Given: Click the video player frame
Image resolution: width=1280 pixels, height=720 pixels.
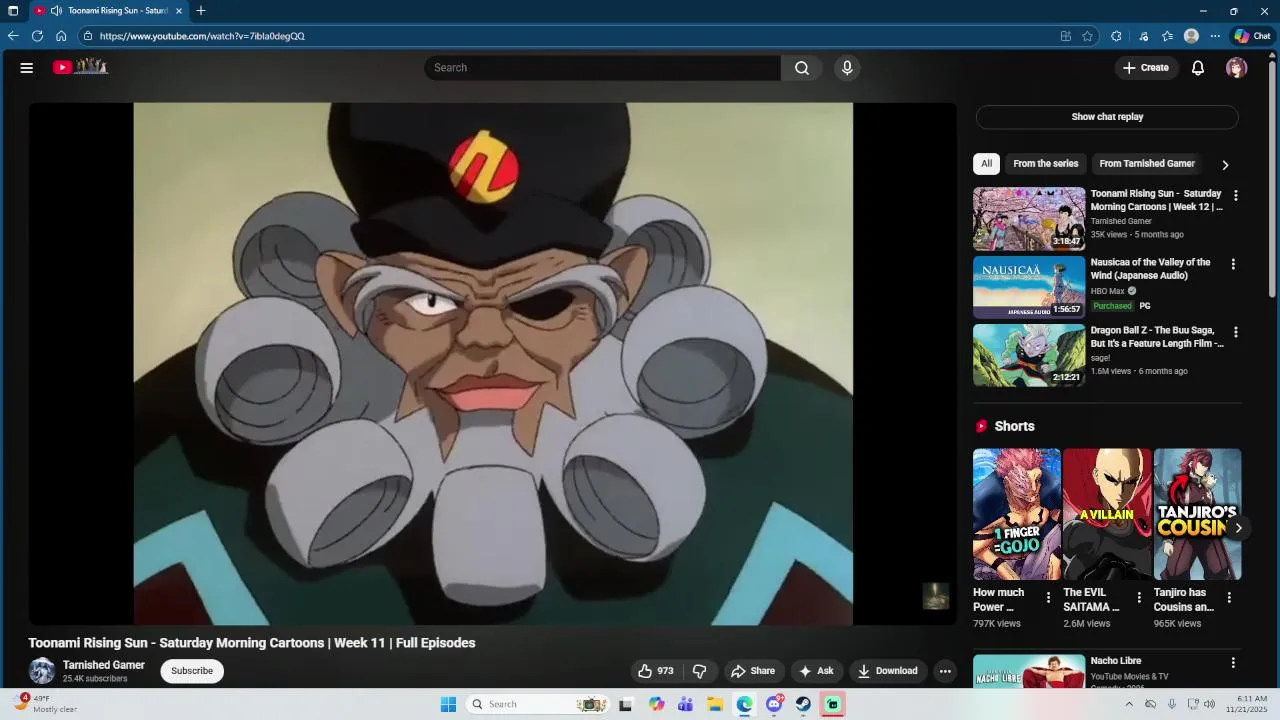Looking at the screenshot, I should coord(493,364).
